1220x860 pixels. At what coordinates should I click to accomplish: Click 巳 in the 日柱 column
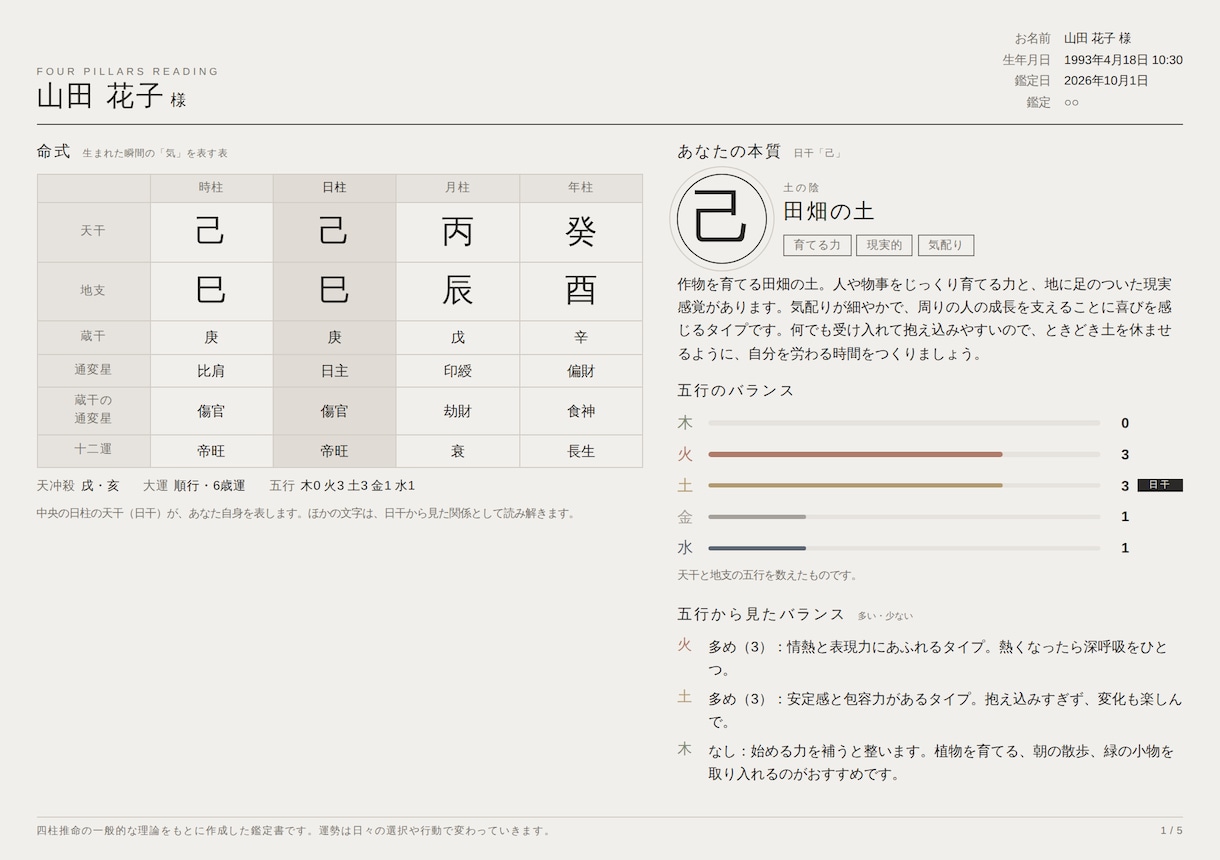334,291
